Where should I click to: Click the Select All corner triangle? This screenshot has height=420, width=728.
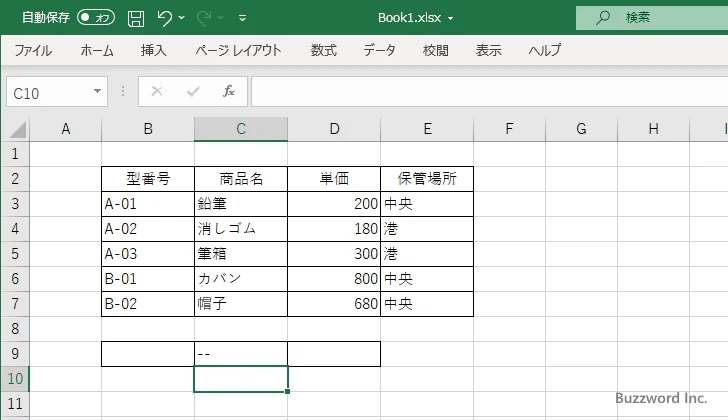coord(17,129)
